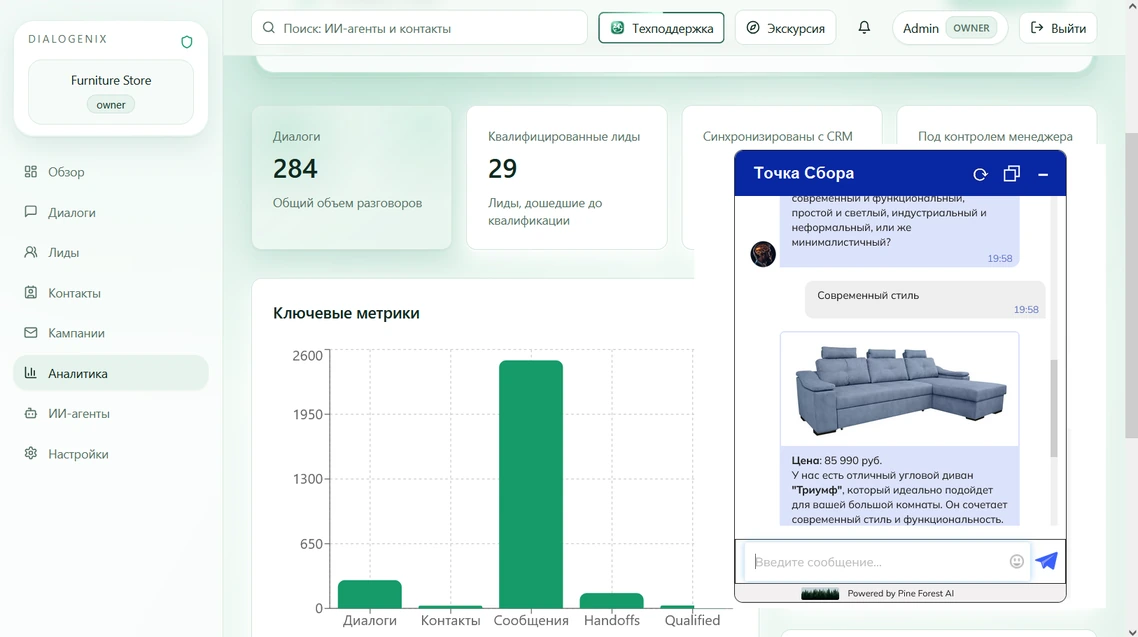
Task: Click the chat conversation scrollbar
Action: click(1054, 408)
